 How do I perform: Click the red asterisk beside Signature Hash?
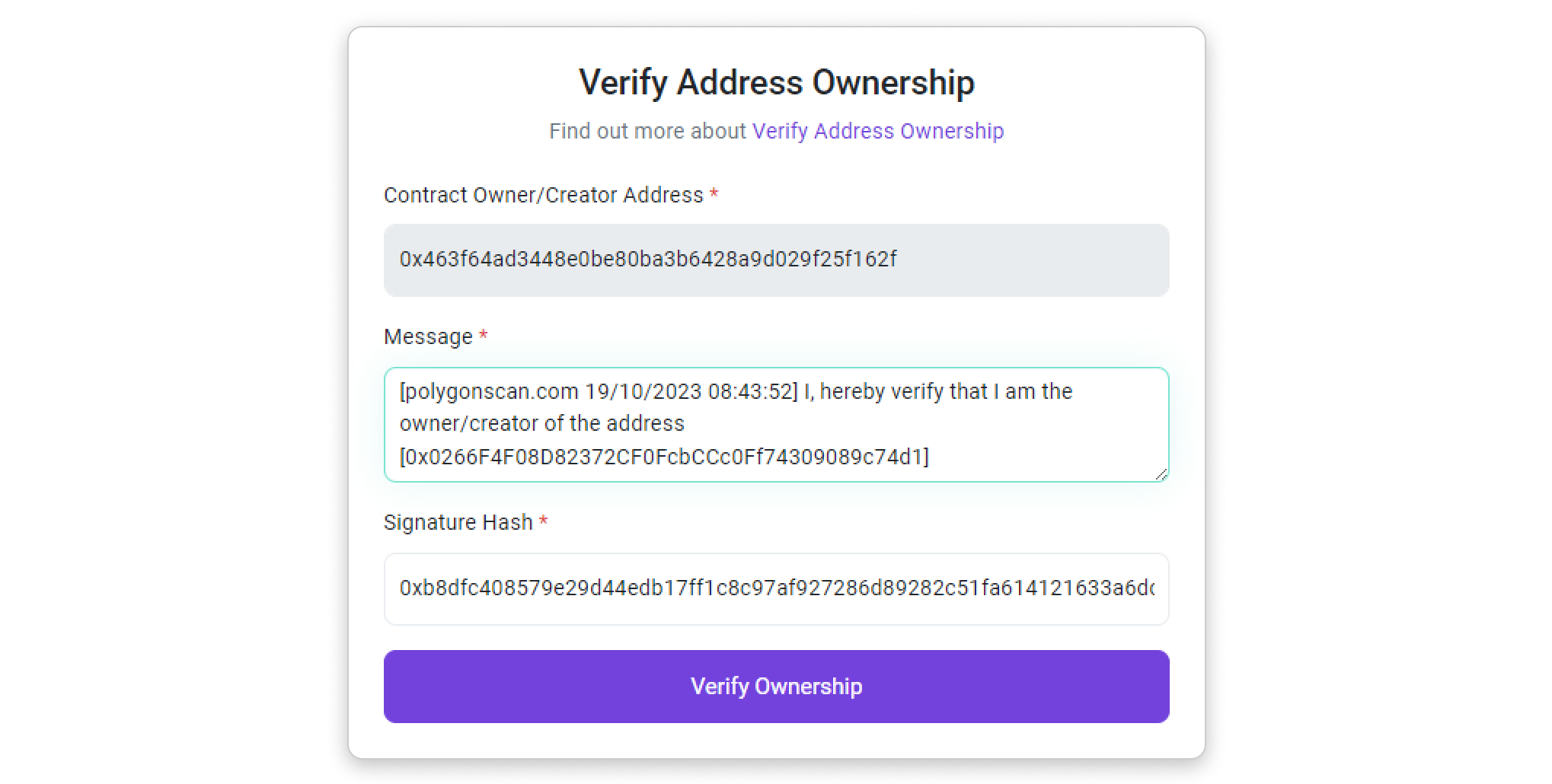[543, 522]
